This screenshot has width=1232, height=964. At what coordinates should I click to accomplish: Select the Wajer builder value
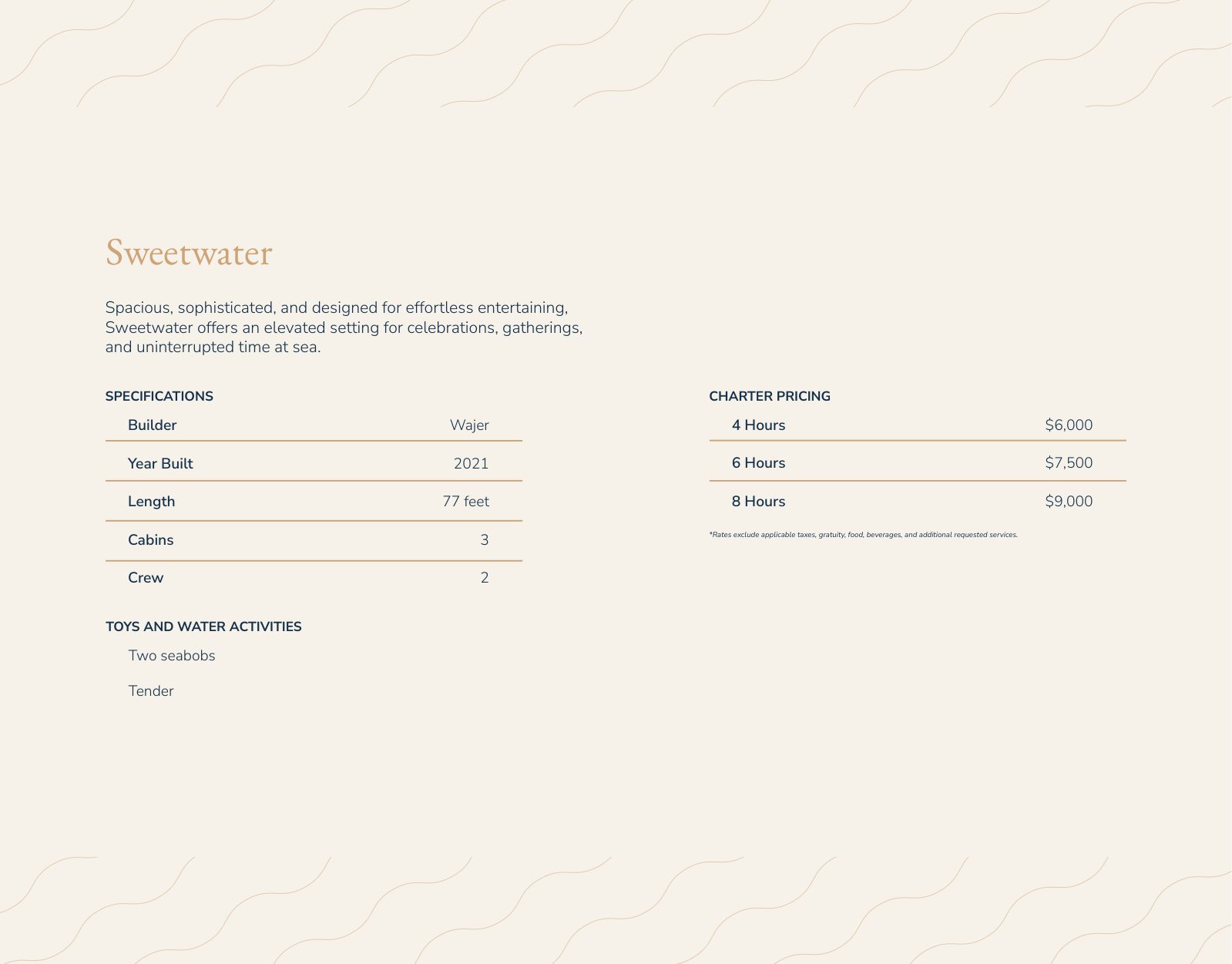tap(469, 425)
